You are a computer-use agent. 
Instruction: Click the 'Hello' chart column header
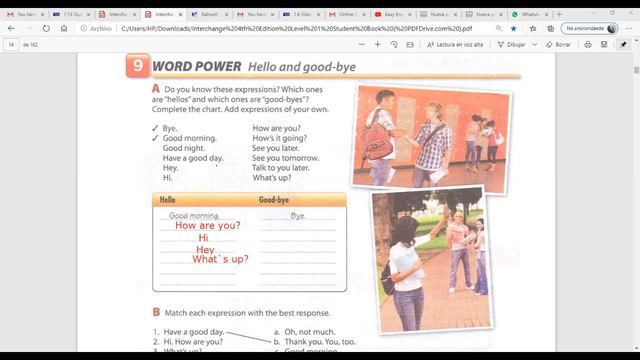167,200
